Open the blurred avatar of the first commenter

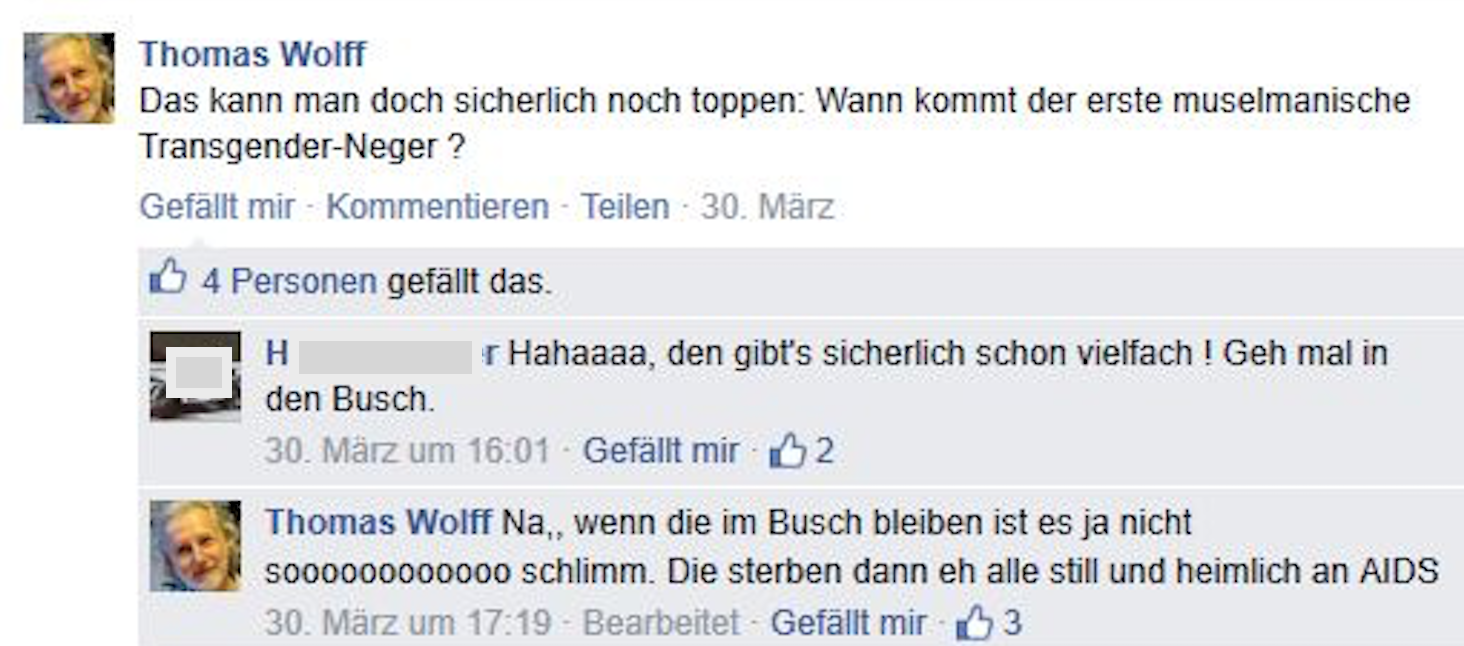195,376
